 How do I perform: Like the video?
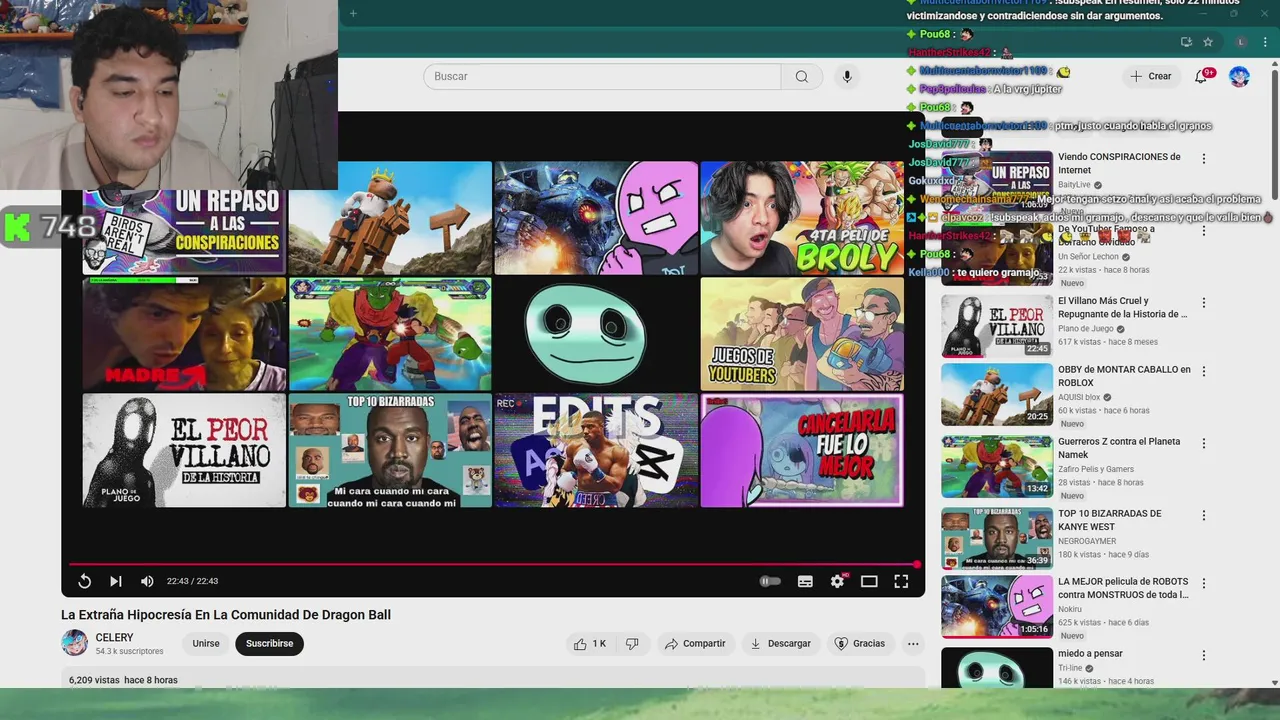pos(590,644)
